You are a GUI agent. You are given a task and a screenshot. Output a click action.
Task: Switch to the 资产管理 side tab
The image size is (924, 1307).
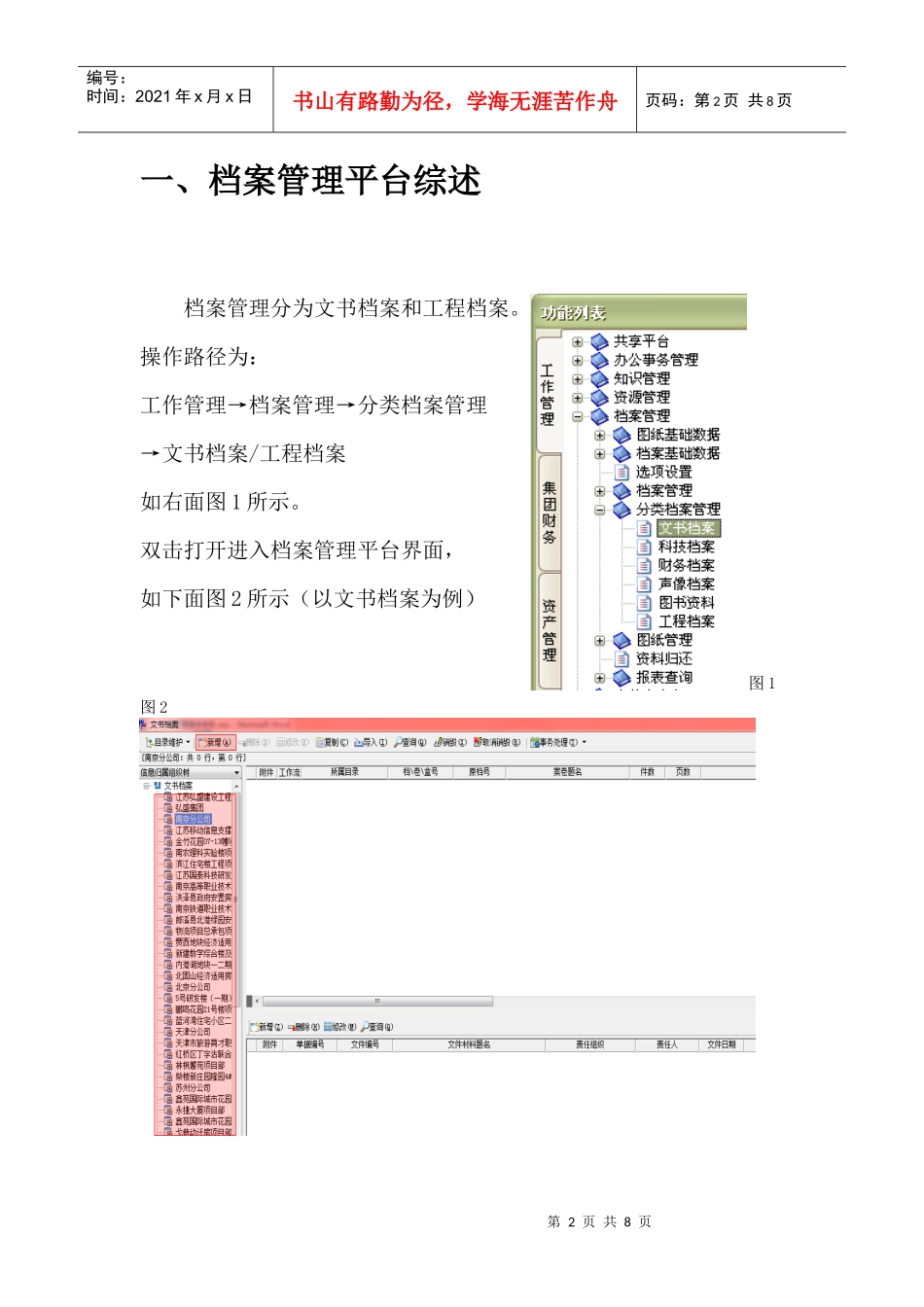[x=549, y=630]
